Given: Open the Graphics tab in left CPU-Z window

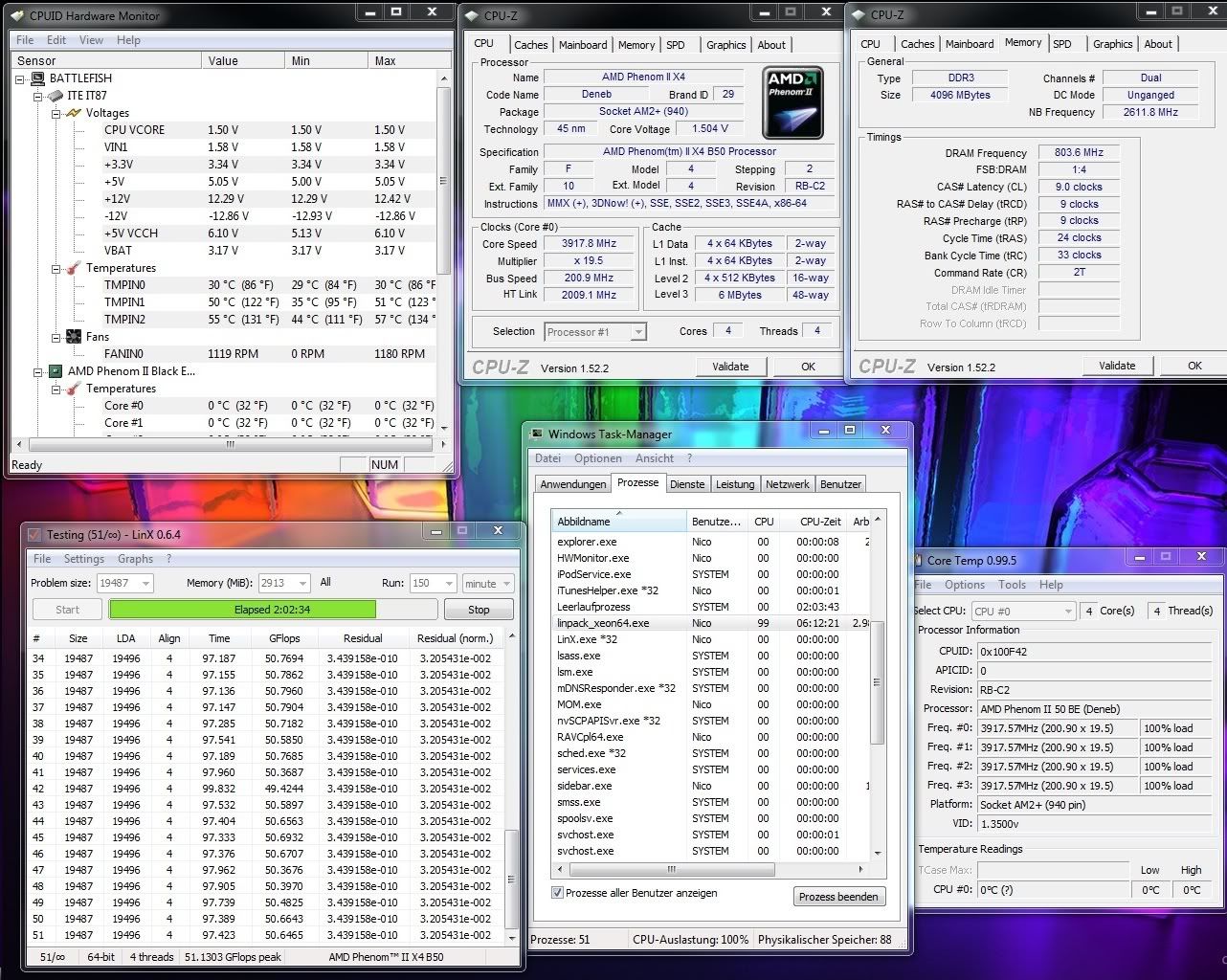Looking at the screenshot, I should click(x=725, y=45).
